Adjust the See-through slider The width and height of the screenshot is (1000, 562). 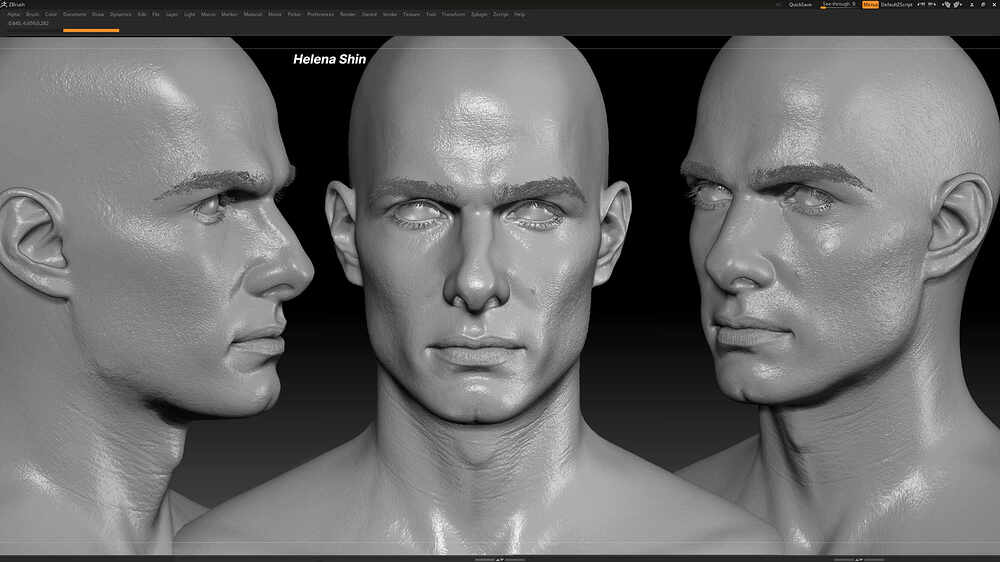click(x=838, y=4)
